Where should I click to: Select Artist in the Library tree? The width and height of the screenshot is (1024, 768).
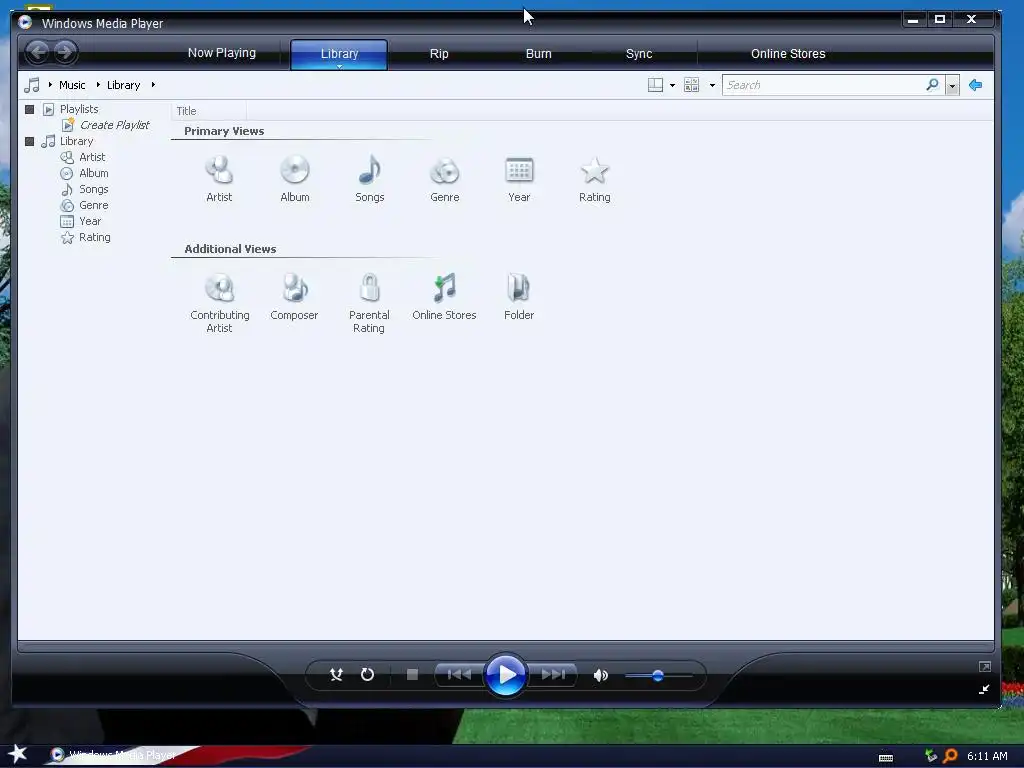click(x=92, y=157)
